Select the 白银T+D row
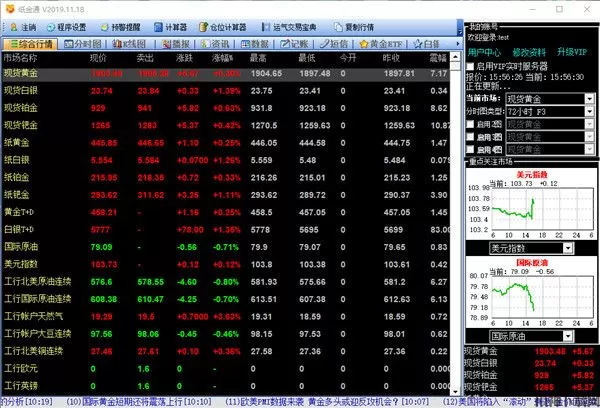The height and width of the screenshot is (408, 600). pos(226,230)
